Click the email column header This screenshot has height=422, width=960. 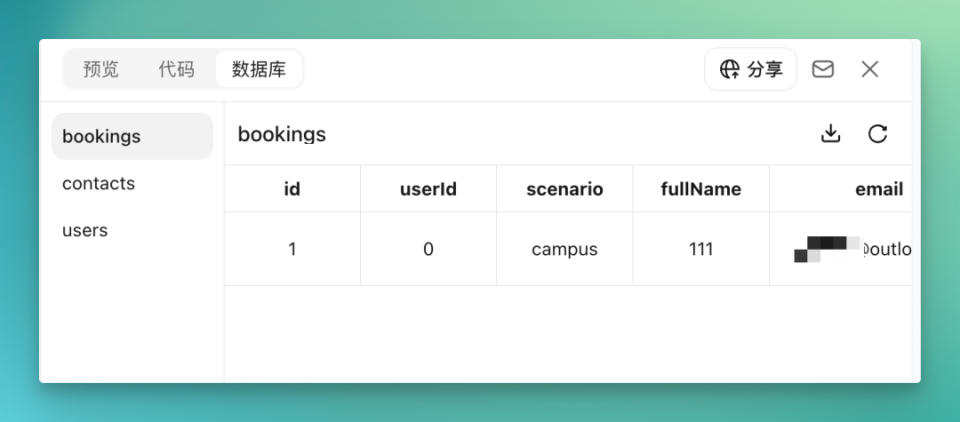click(841, 189)
